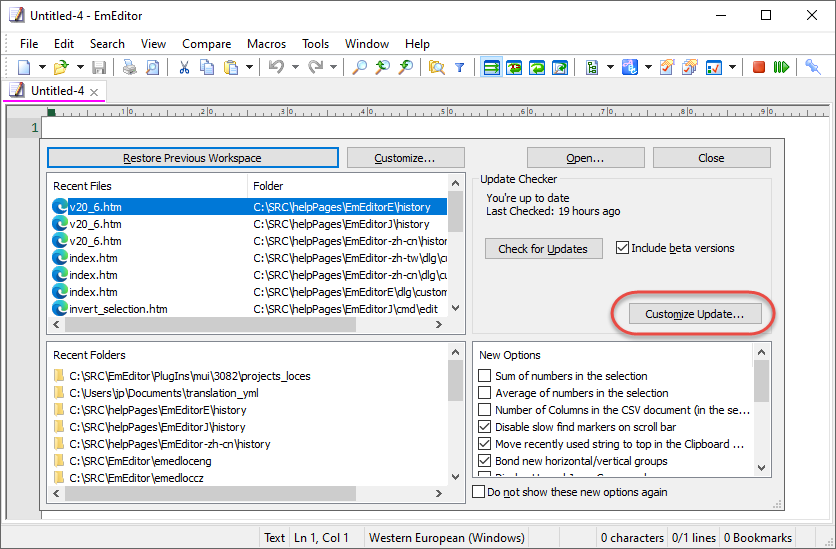Expand the Configurations dropdown arrow

(x=610, y=68)
